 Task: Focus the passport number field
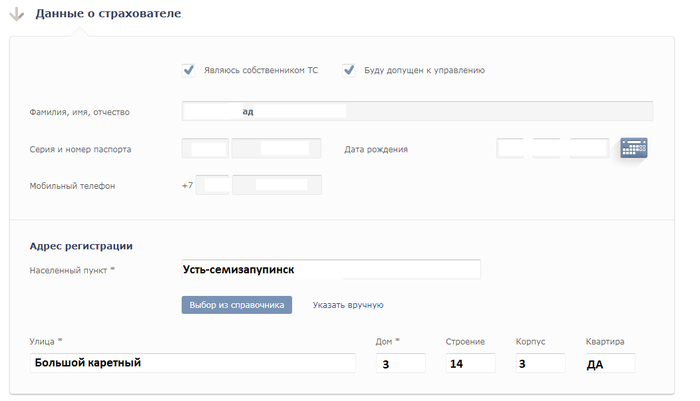click(x=277, y=149)
